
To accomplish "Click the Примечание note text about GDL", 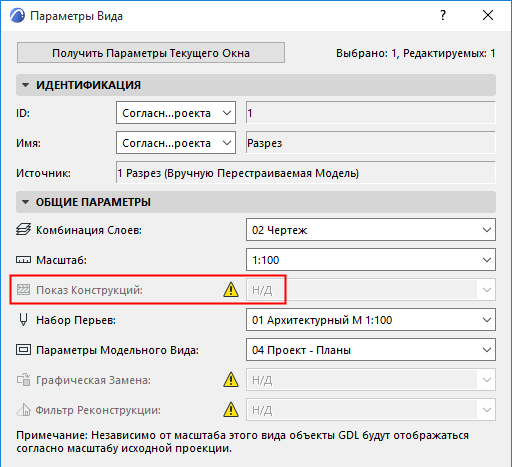I will click(242, 442).
